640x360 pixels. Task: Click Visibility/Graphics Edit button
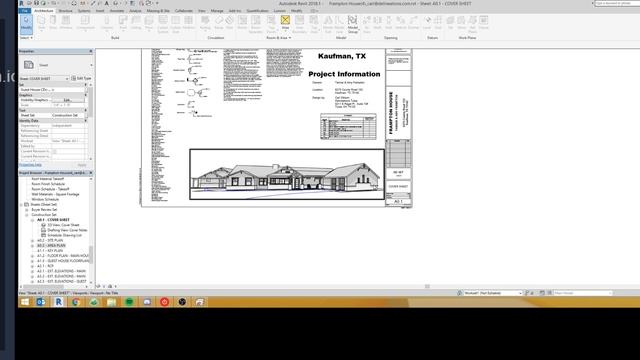68,100
